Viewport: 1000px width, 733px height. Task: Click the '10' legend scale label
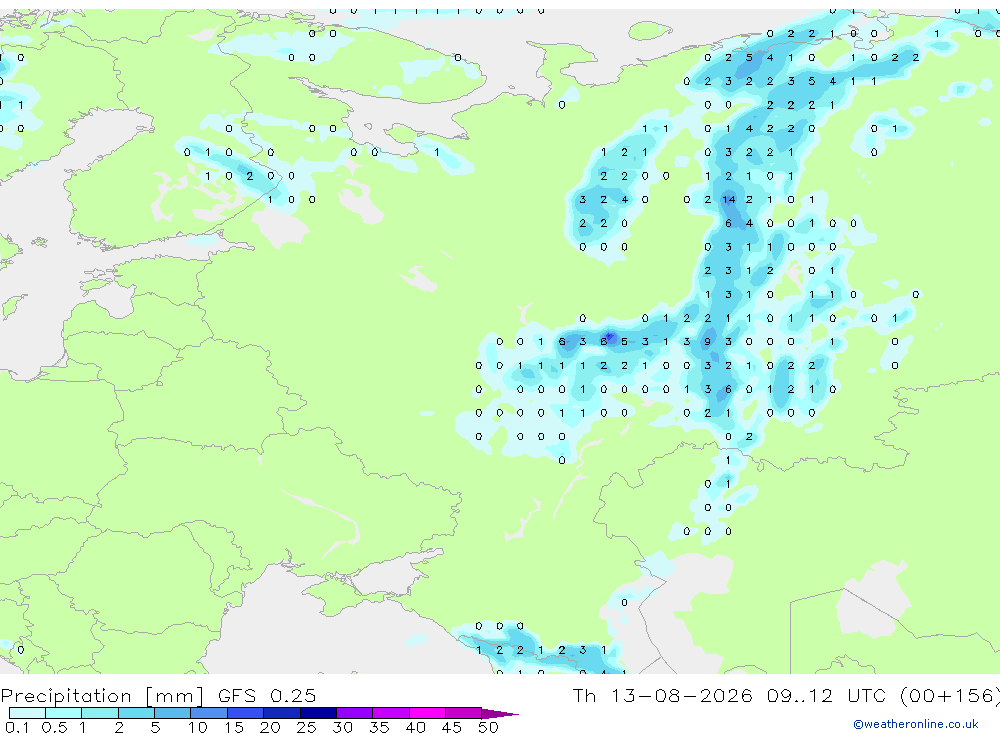pos(198,727)
